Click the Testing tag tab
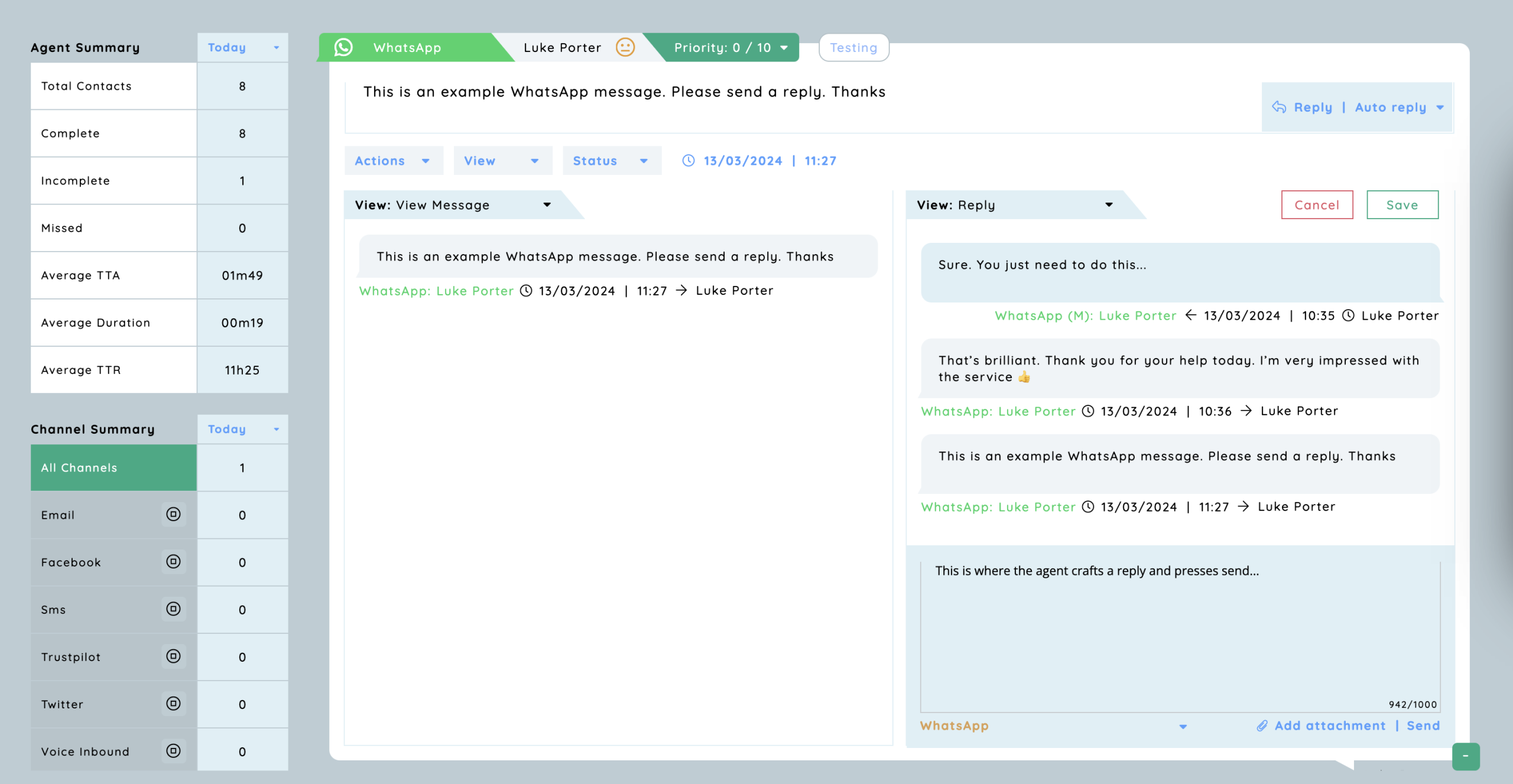The height and width of the screenshot is (784, 1513). tap(853, 47)
